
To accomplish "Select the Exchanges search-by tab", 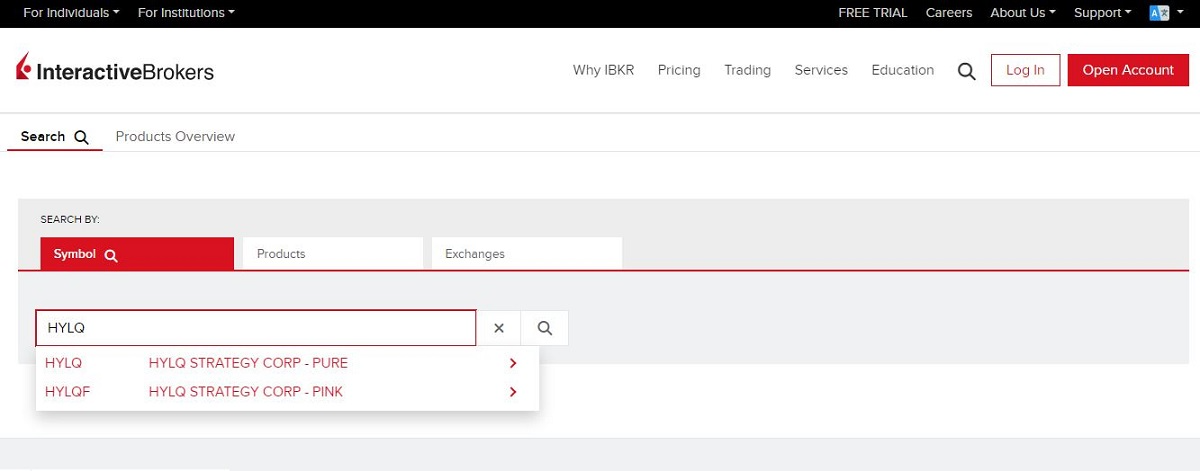I will click(527, 254).
